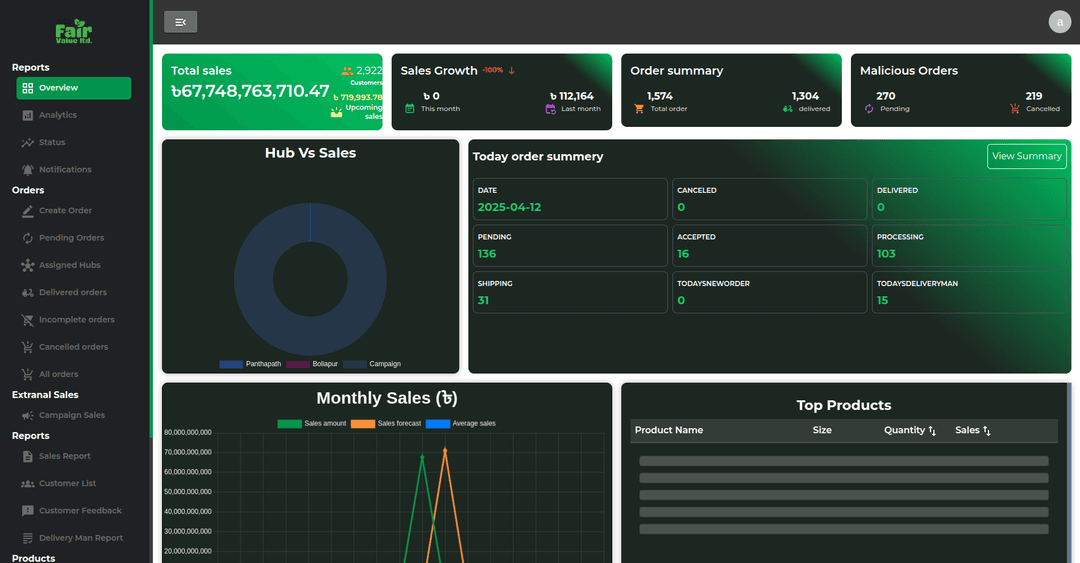The height and width of the screenshot is (563, 1080).
Task: Open the Notifications page
Action: tap(74, 170)
